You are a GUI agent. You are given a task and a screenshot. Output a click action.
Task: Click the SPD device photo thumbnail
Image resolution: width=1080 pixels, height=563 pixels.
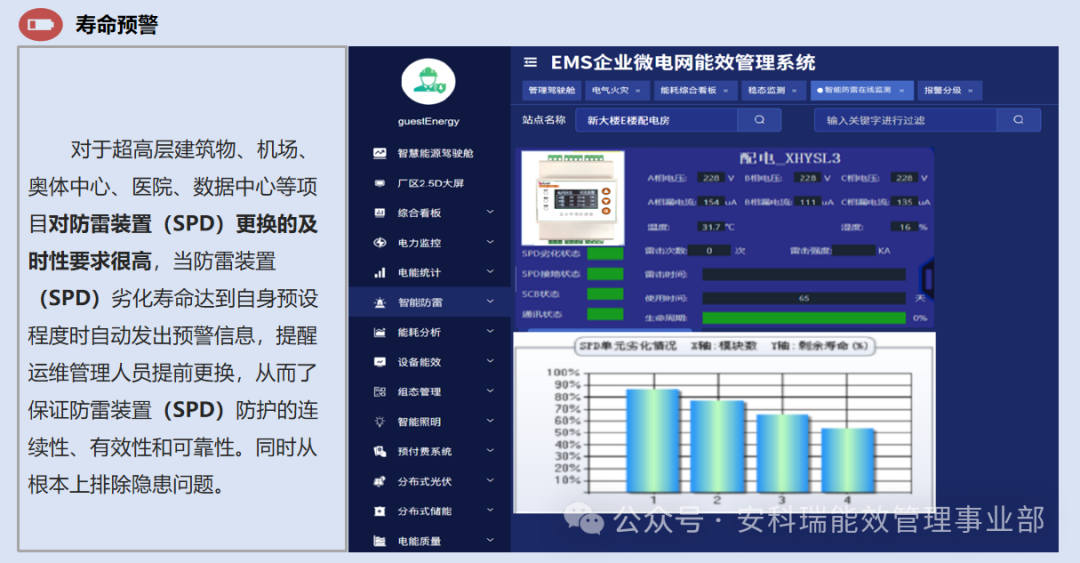pos(573,198)
